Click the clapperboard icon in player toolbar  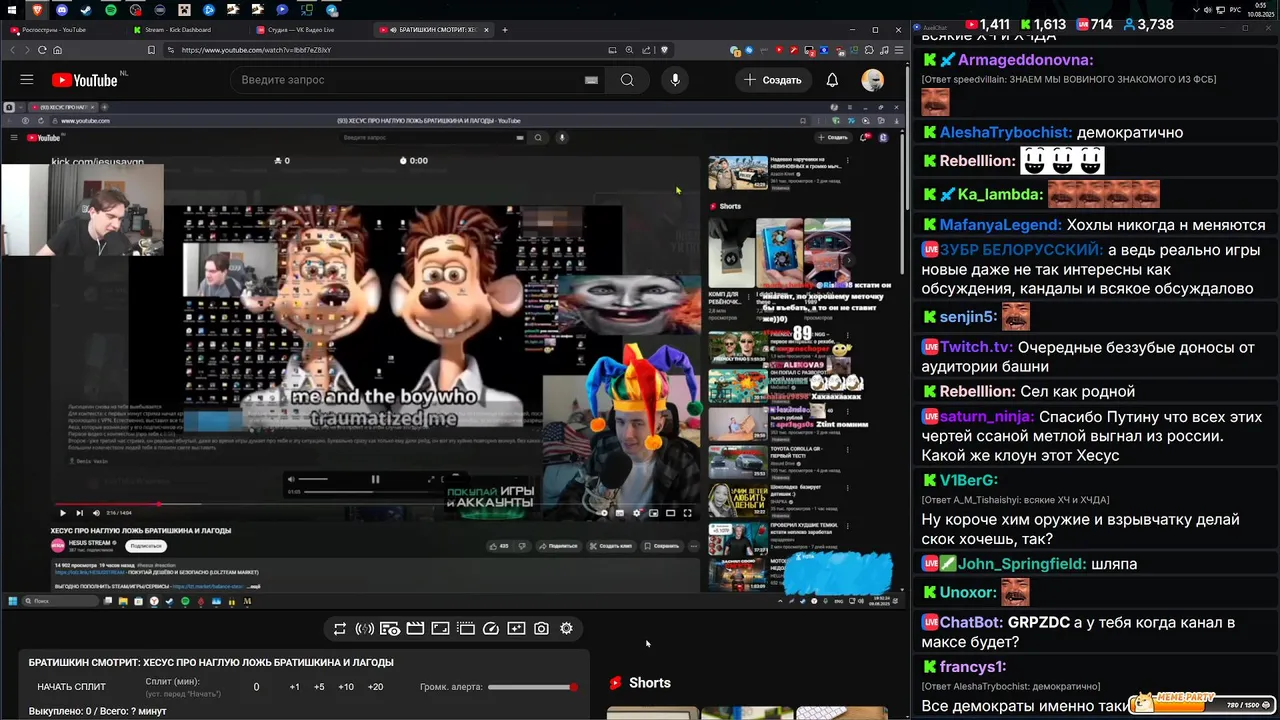click(x=415, y=629)
